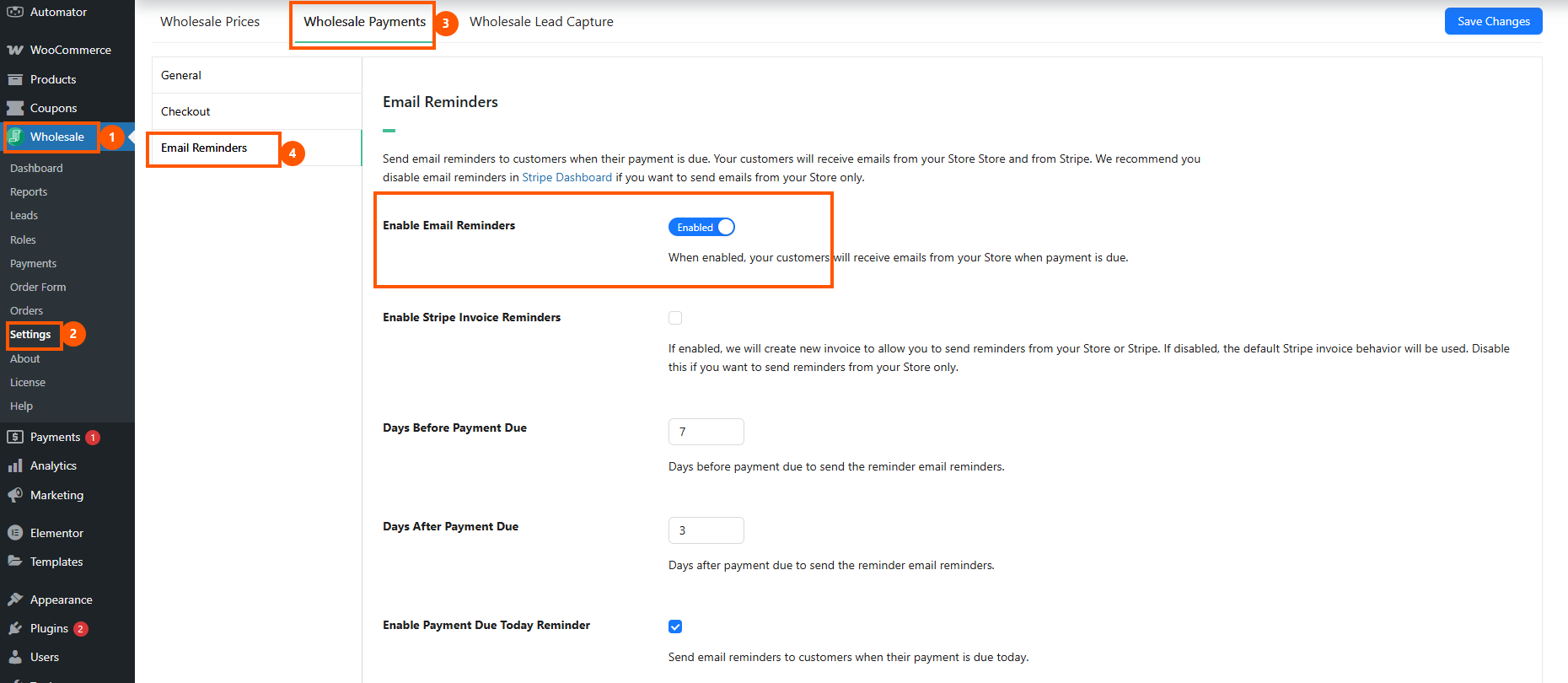This screenshot has height=683, width=1568.
Task: Open the Payments item under Wholesale
Action: (x=33, y=263)
